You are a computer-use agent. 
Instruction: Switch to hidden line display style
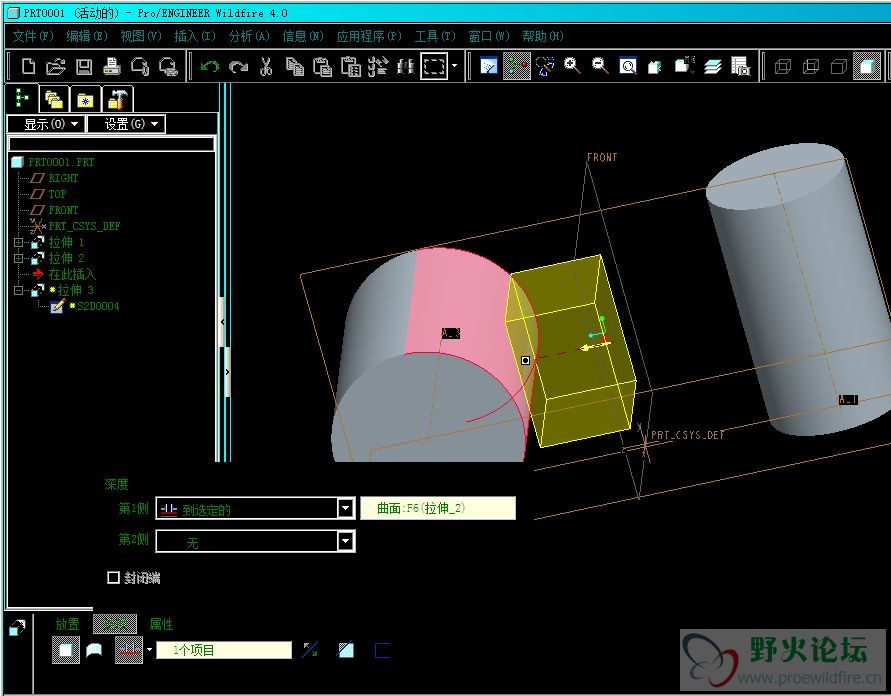(811, 66)
